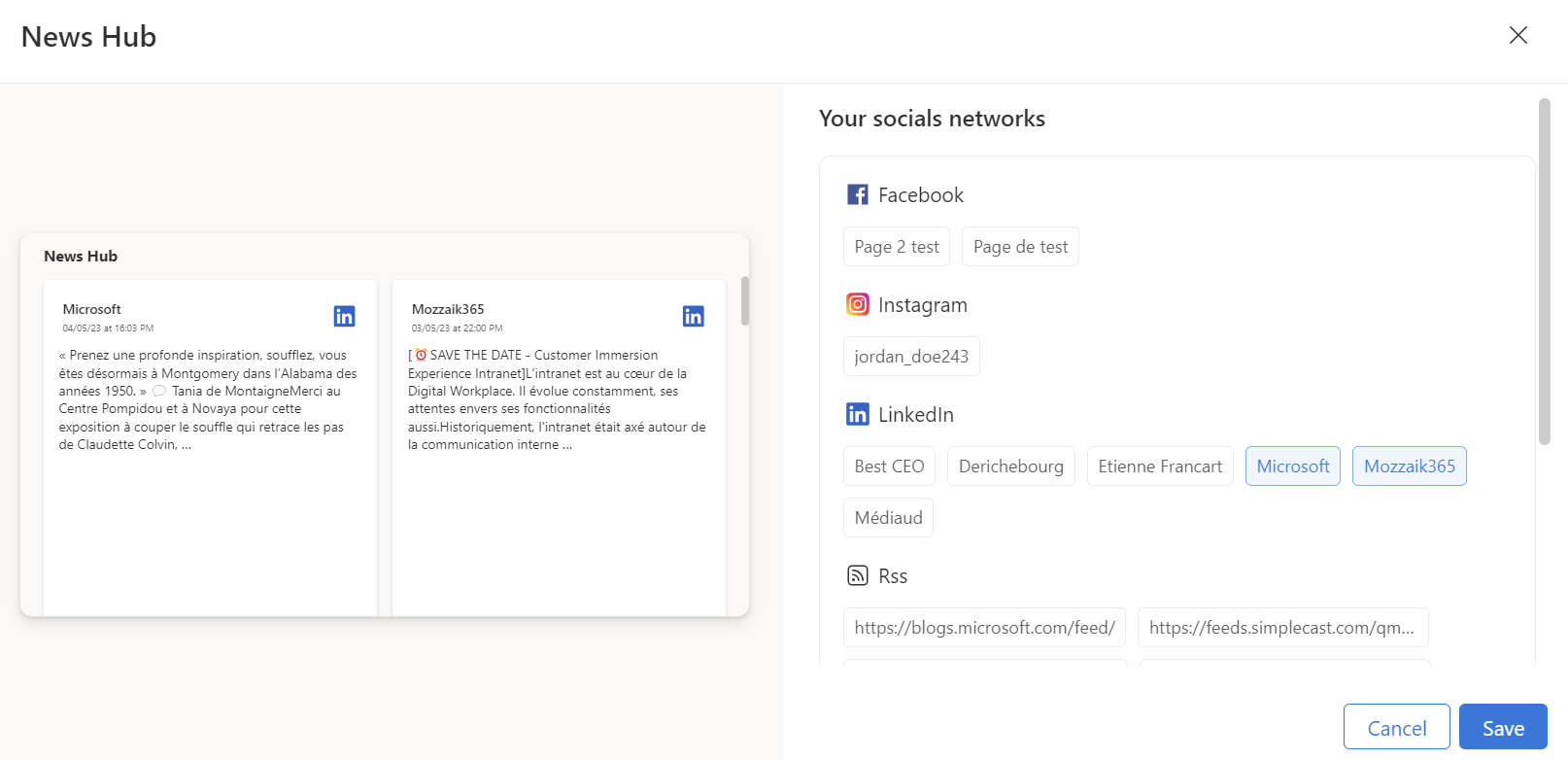Toggle the Derichebourg LinkedIn source
Viewport: 1568px width, 760px height.
click(x=1011, y=466)
